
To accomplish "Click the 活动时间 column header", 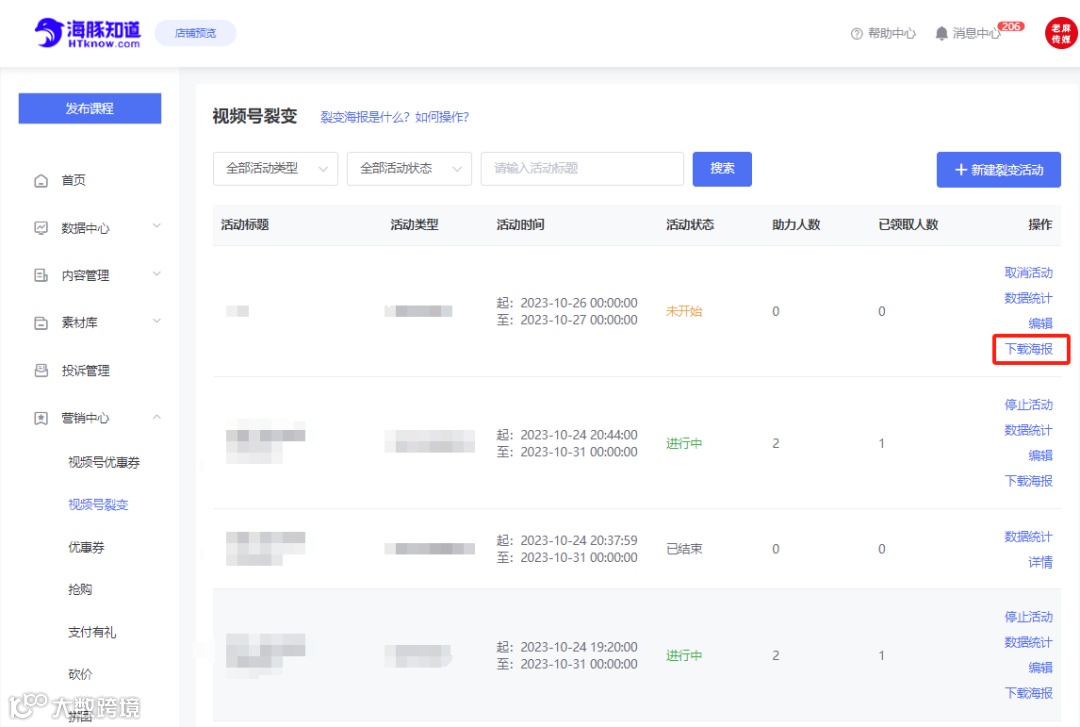I will point(520,225).
